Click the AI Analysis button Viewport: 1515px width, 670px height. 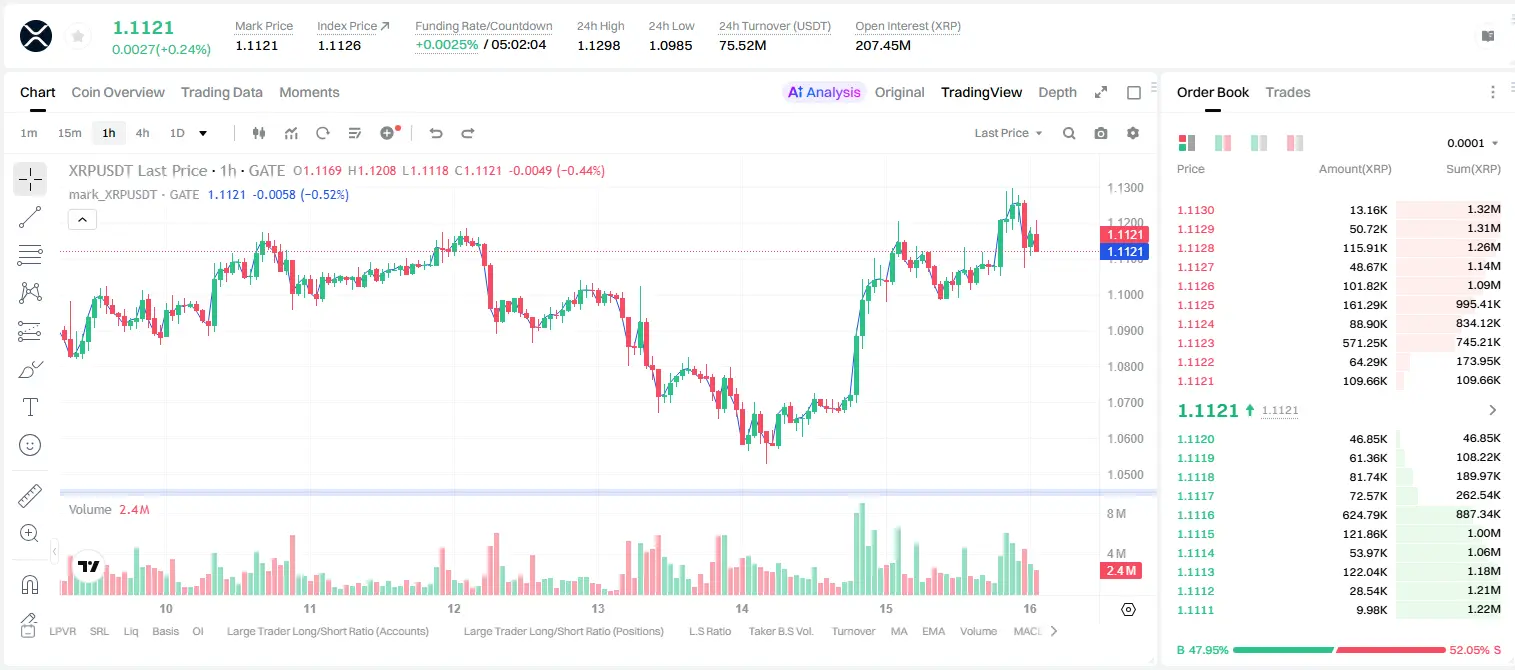tap(823, 92)
